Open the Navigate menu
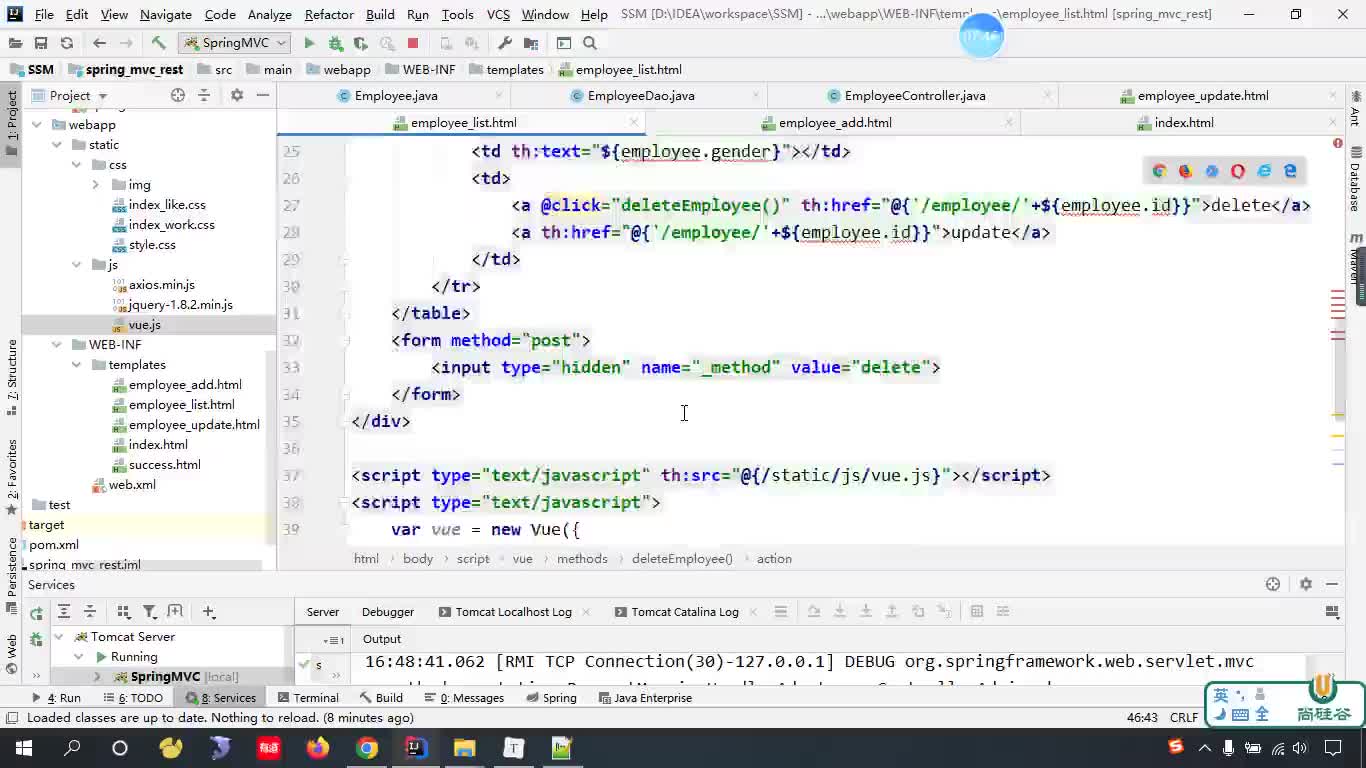The height and width of the screenshot is (768, 1366). [x=165, y=15]
